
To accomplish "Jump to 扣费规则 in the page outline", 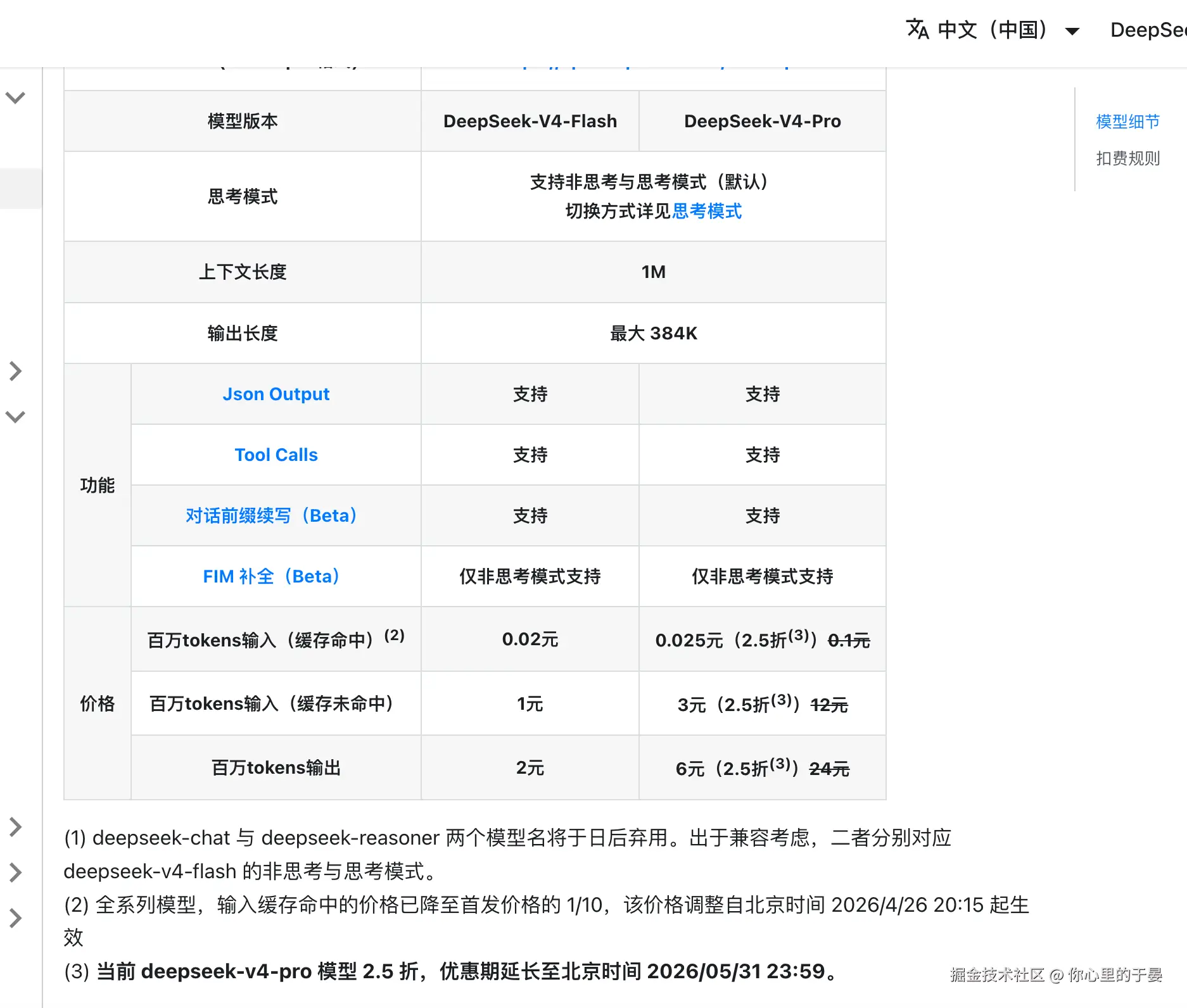I will click(1128, 158).
